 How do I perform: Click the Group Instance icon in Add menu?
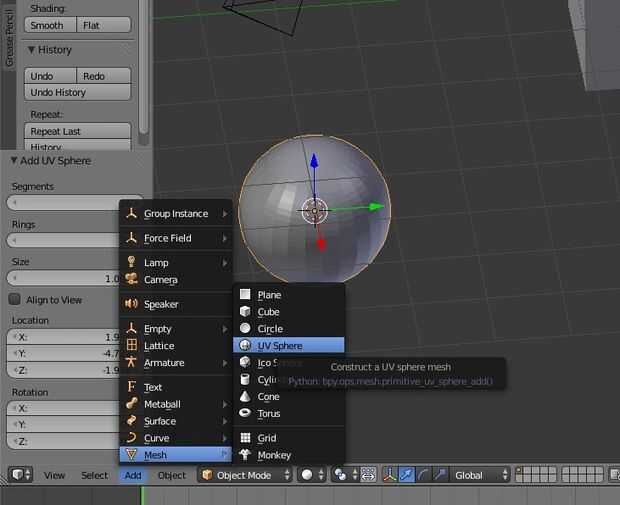132,214
